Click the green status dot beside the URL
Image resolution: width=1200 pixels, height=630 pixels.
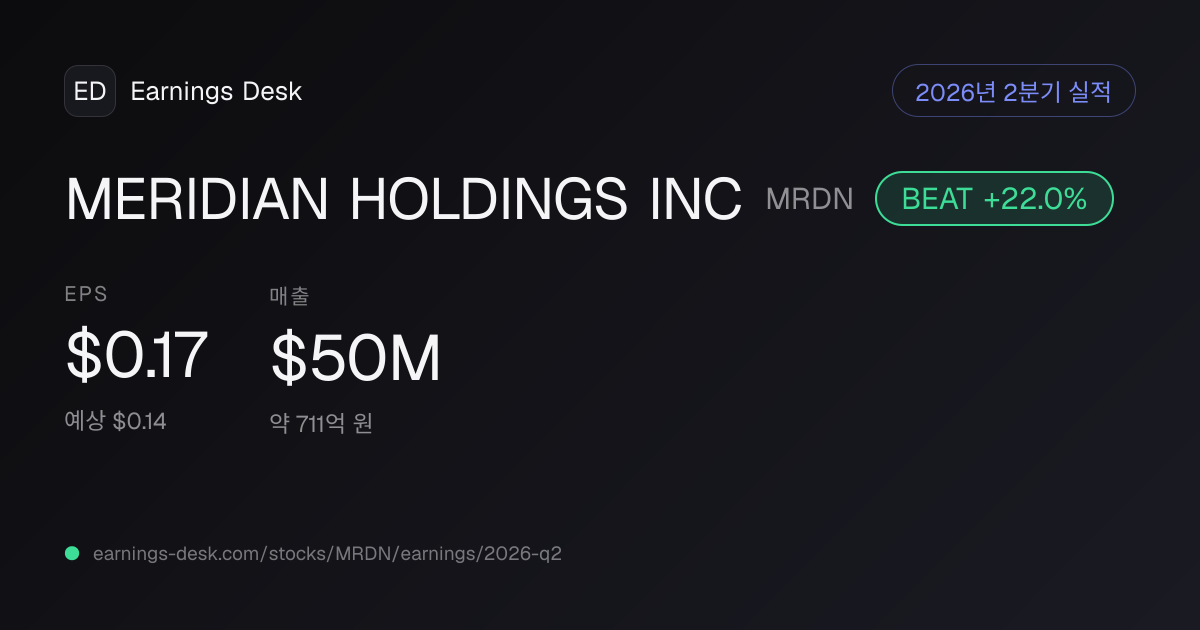[72, 553]
